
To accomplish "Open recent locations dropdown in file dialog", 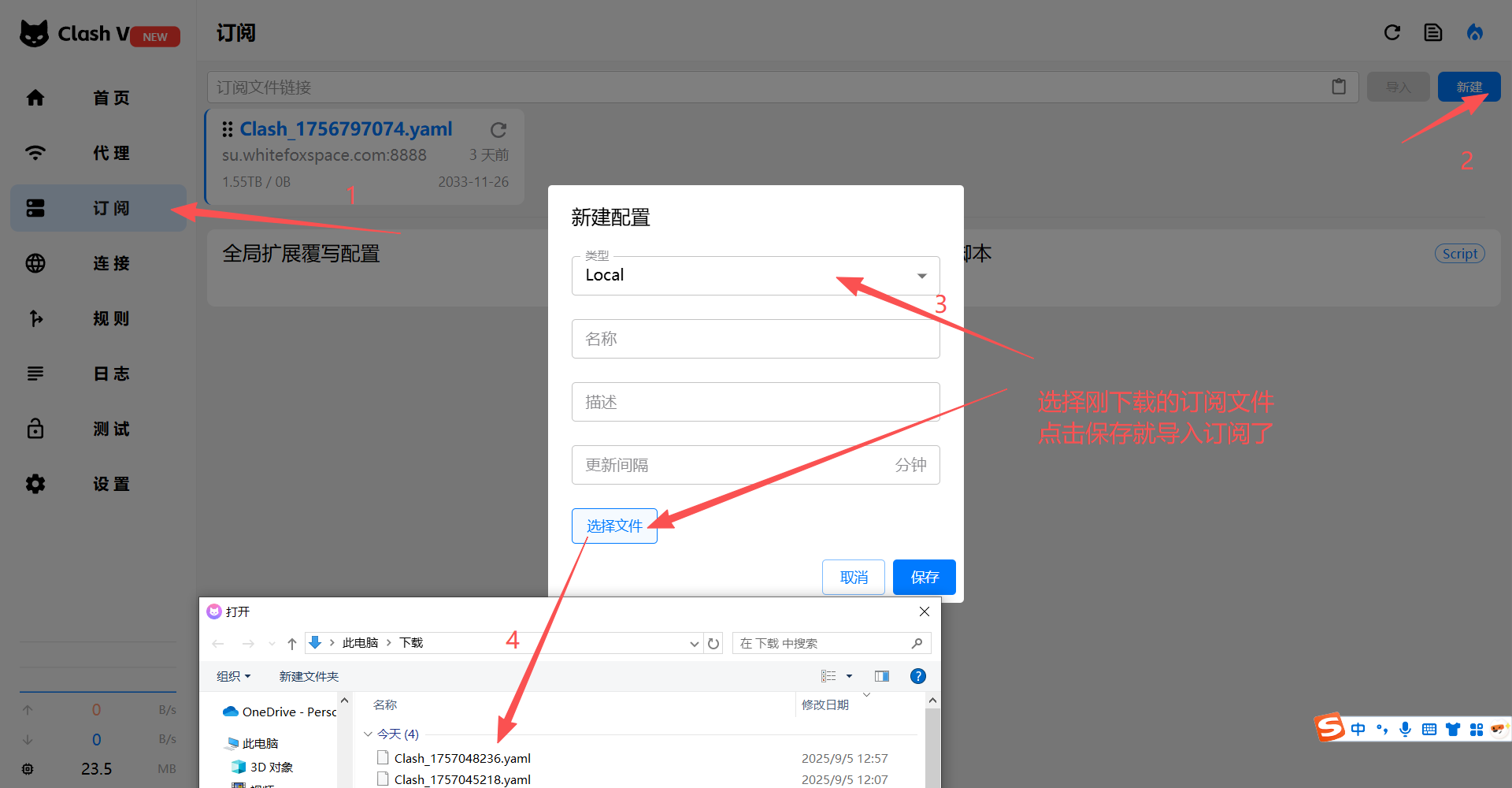I will (x=272, y=644).
